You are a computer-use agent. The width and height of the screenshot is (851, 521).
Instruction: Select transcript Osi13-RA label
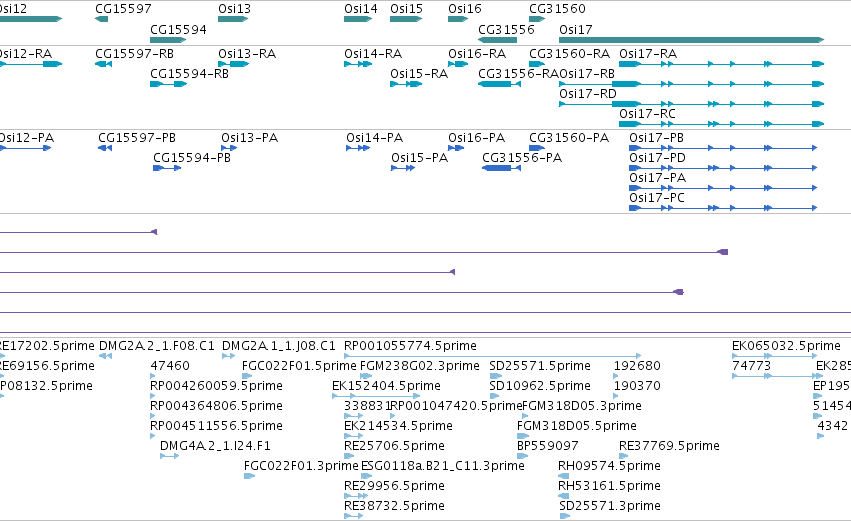247,54
